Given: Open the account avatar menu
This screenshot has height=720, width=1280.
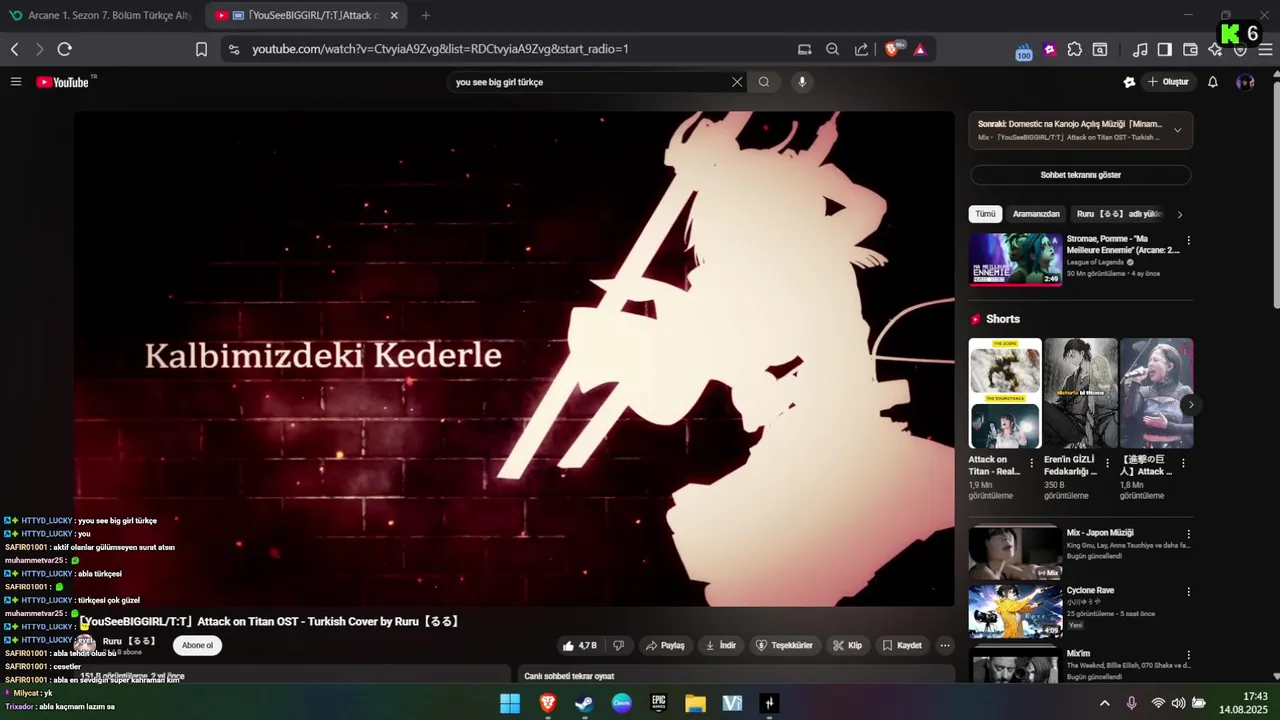Looking at the screenshot, I should [x=1245, y=82].
